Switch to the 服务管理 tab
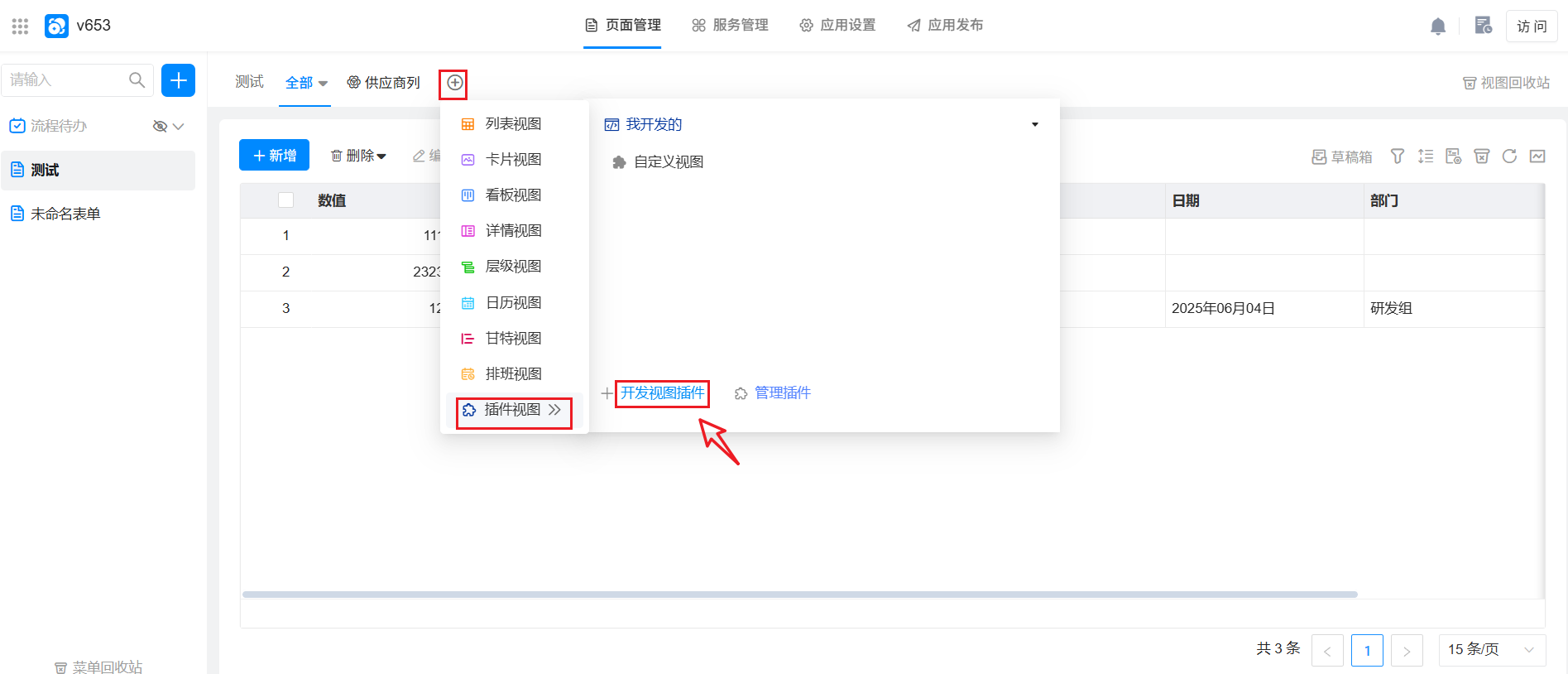 (x=731, y=26)
